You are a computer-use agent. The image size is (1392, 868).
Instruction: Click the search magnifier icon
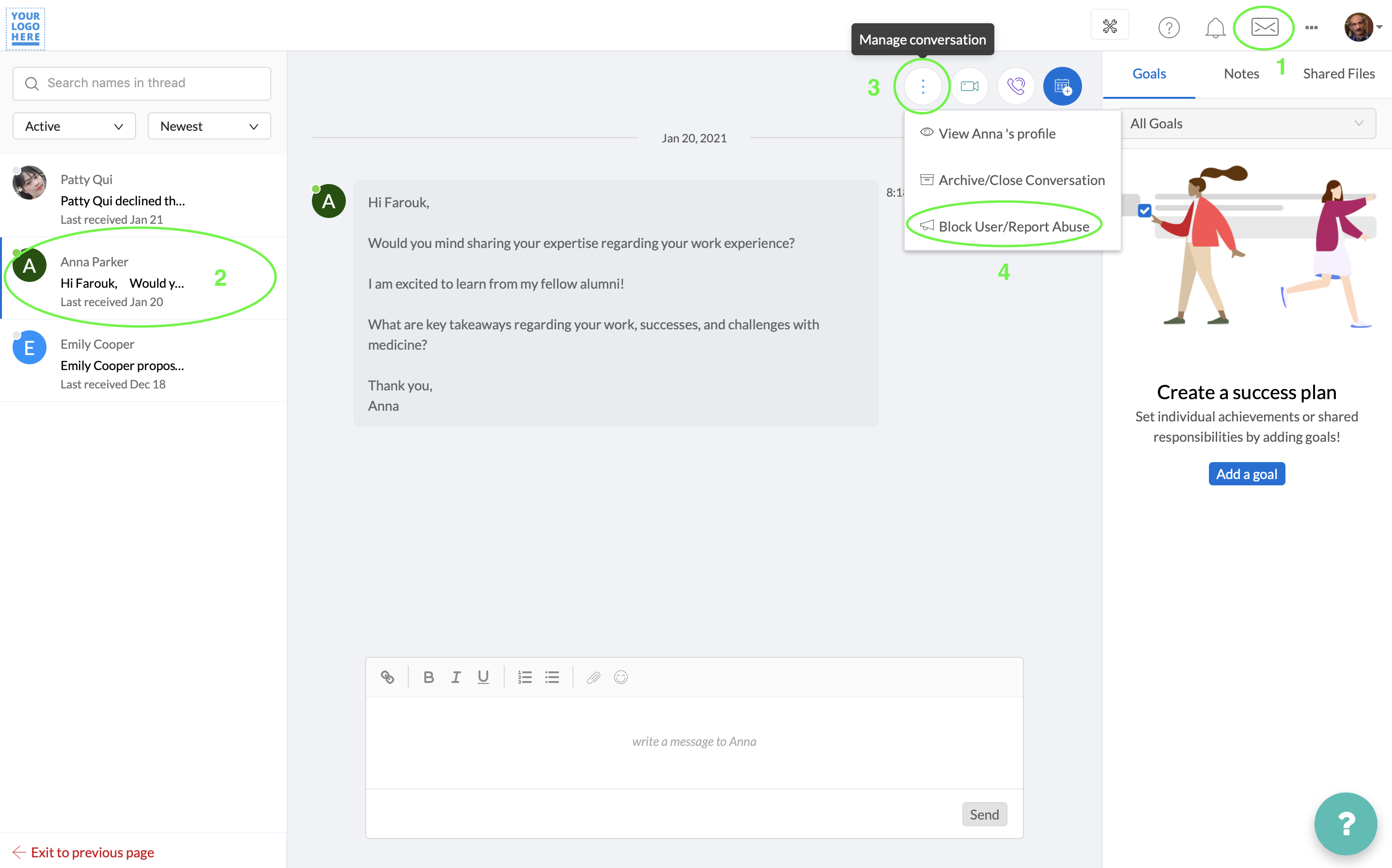click(x=32, y=84)
